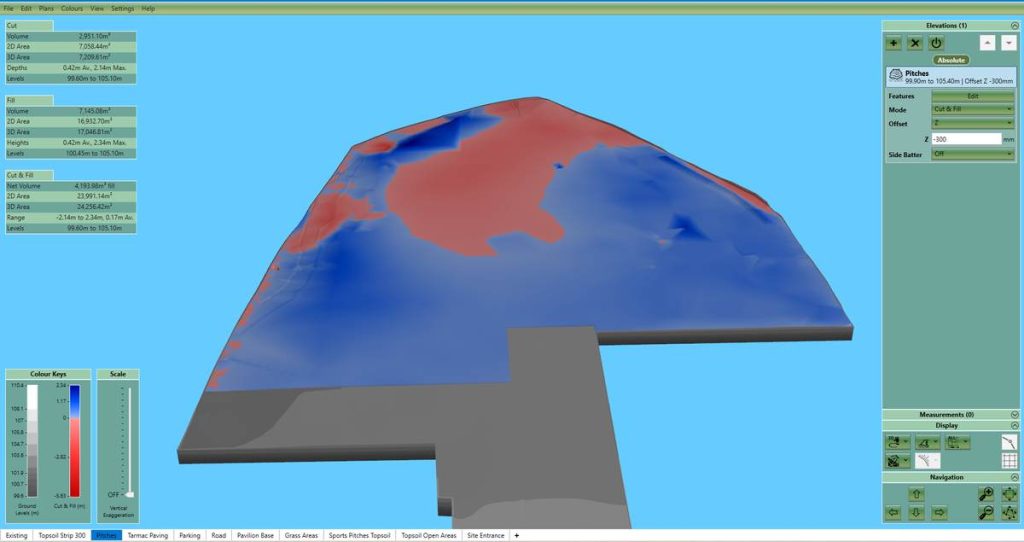Open the Edit menu
This screenshot has height=542, width=1024.
[26, 8]
